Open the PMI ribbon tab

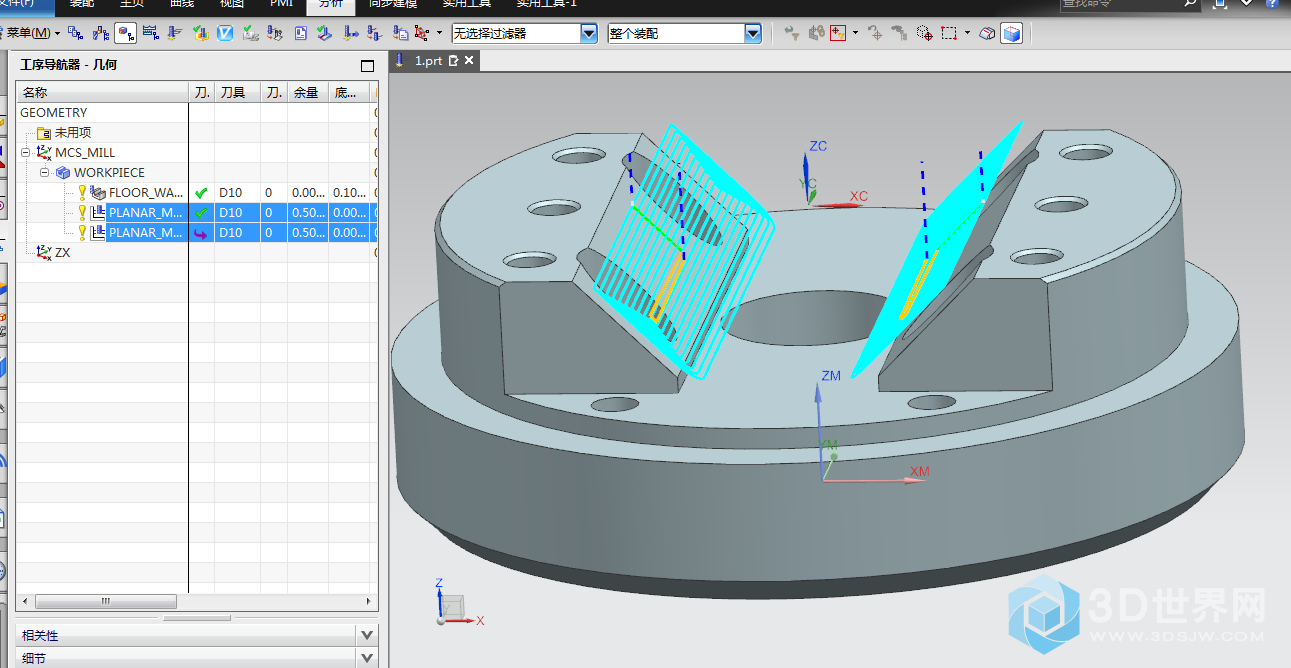tap(281, 4)
